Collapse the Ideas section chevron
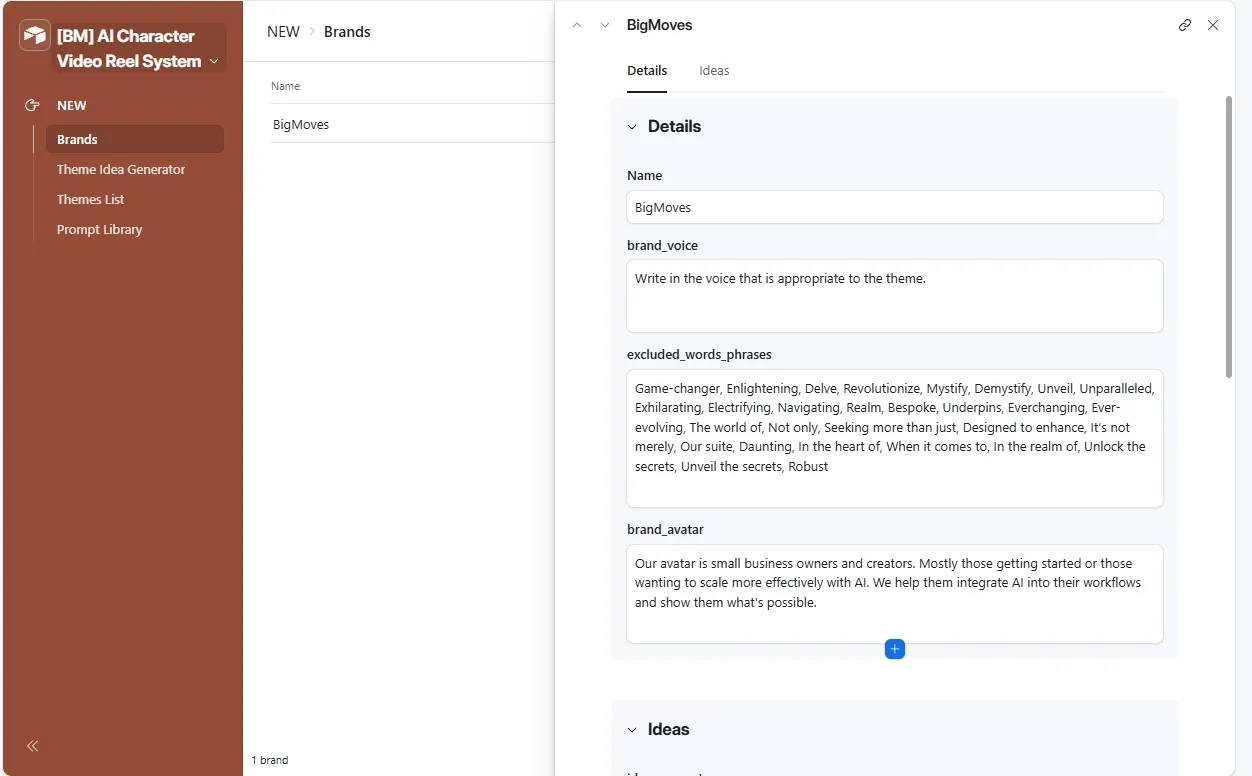The height and width of the screenshot is (776, 1252). point(632,730)
